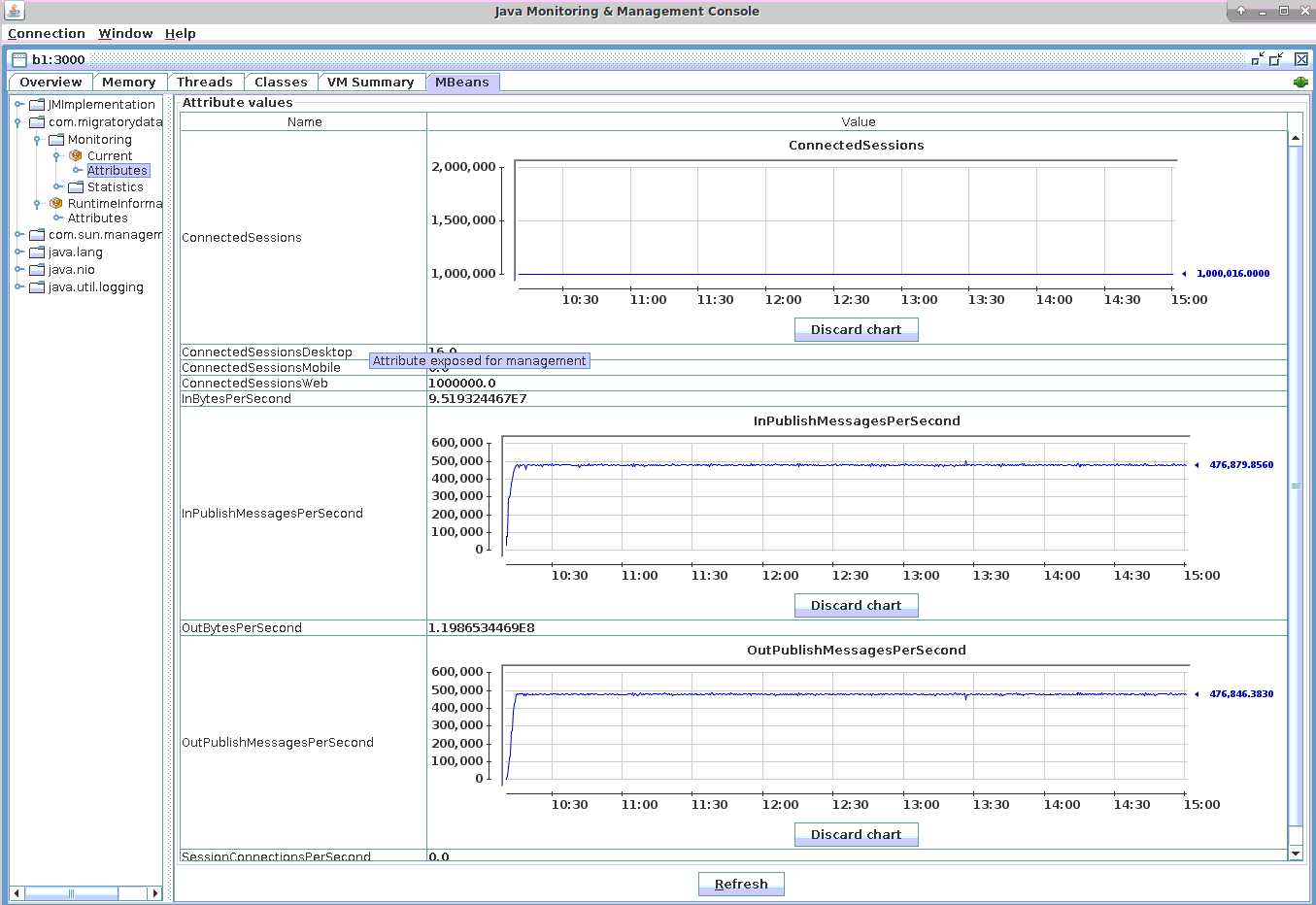Click the Java icon in the title bar
Image resolution: width=1316 pixels, height=905 pixels.
(x=14, y=11)
